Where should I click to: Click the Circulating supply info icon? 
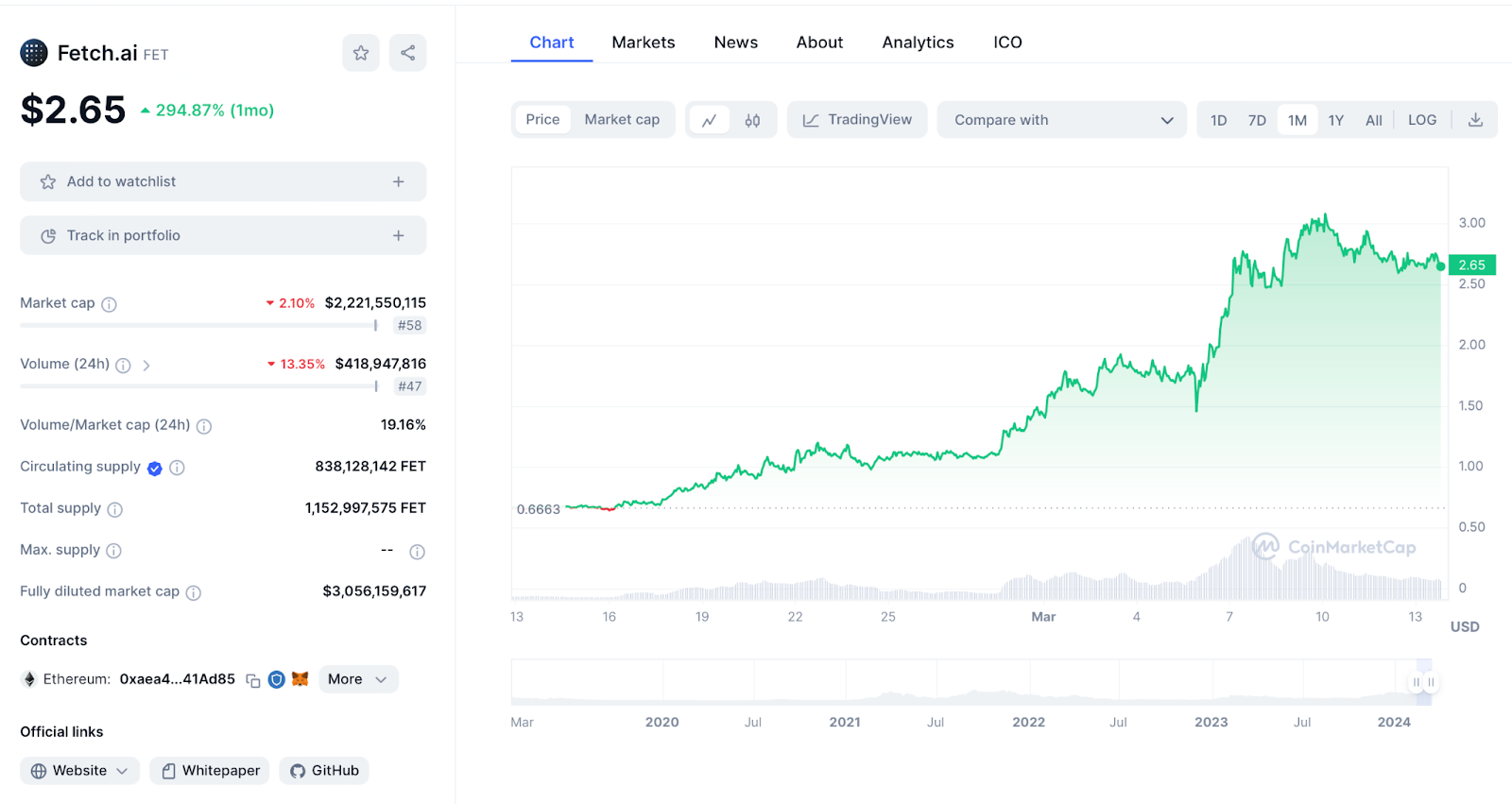pos(177,468)
